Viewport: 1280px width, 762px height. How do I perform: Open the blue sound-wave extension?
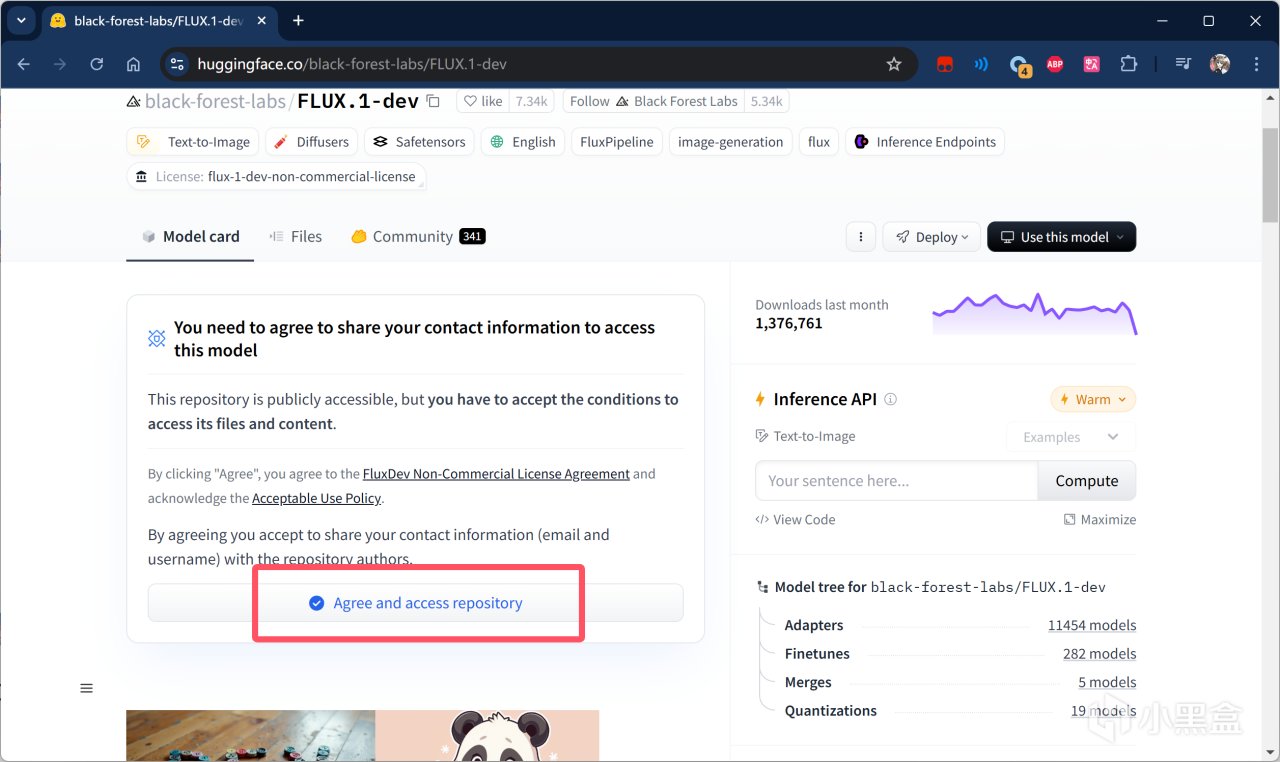click(x=981, y=64)
